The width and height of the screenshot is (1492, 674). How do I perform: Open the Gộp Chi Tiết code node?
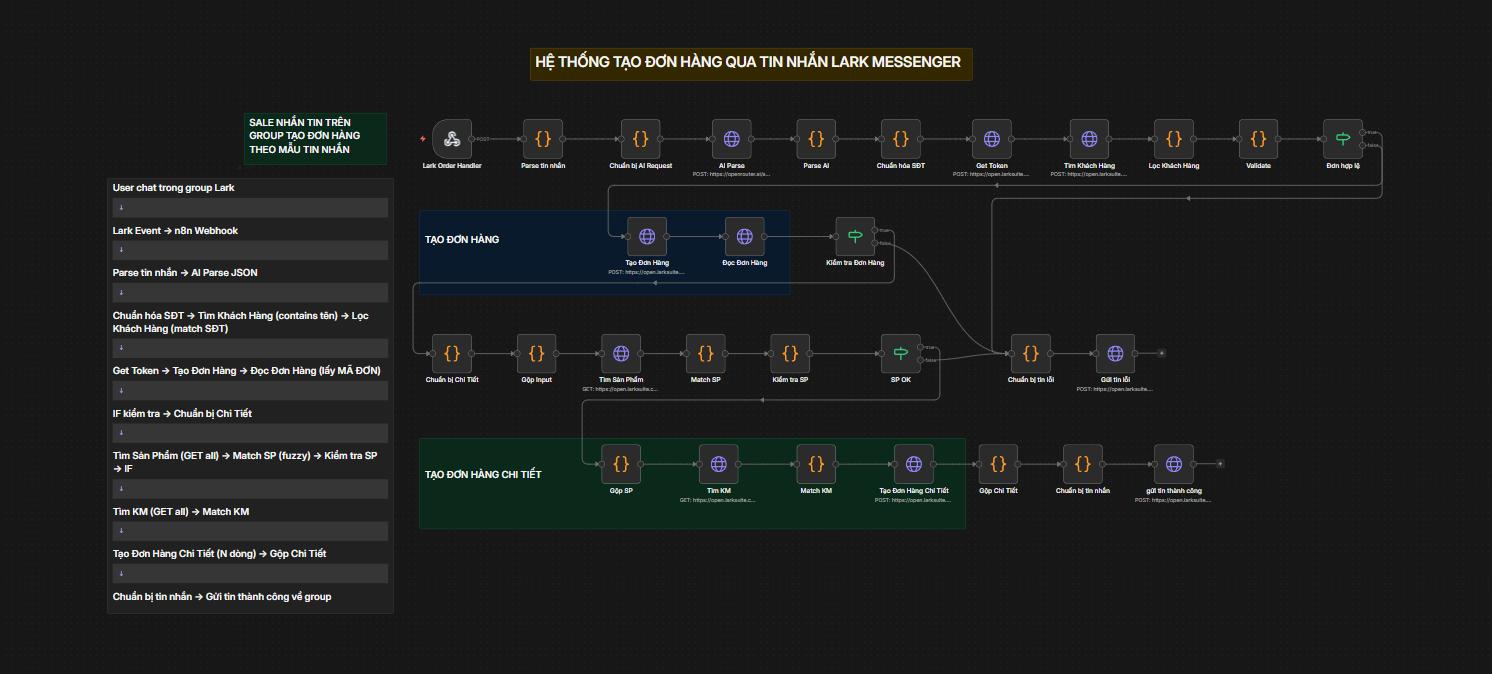click(998, 464)
